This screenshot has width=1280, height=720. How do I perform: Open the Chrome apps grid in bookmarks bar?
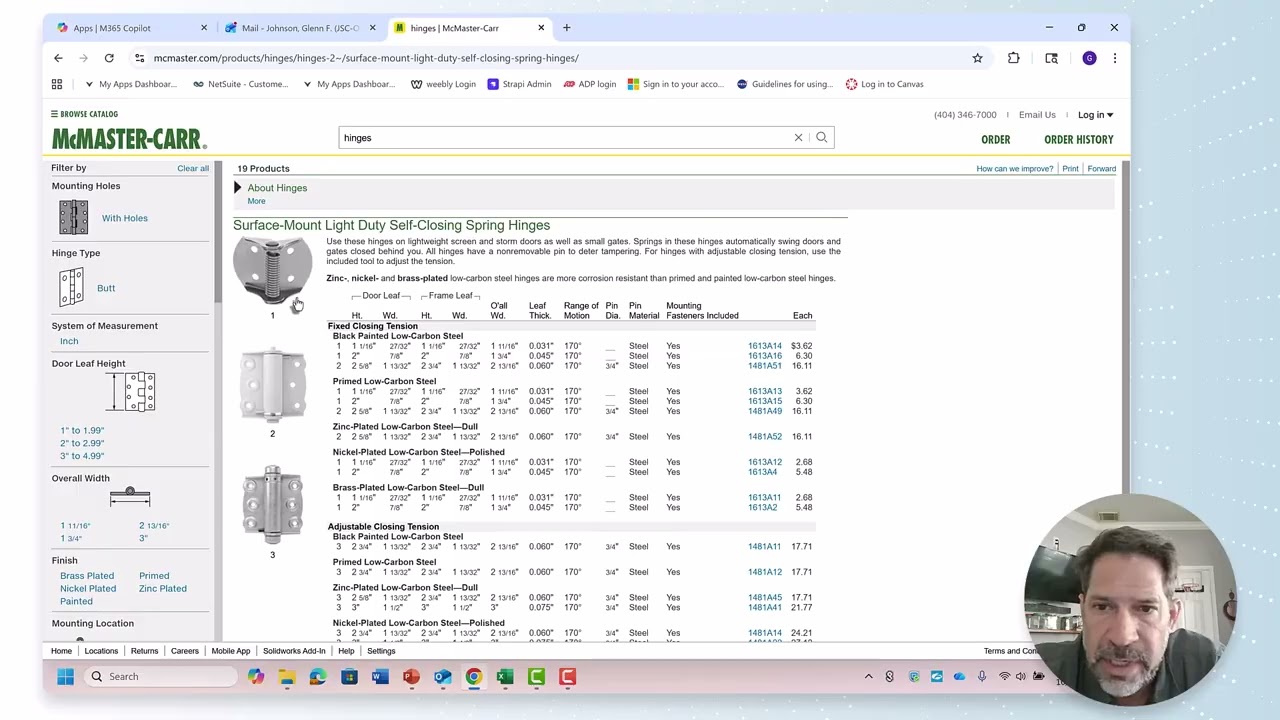point(57,84)
